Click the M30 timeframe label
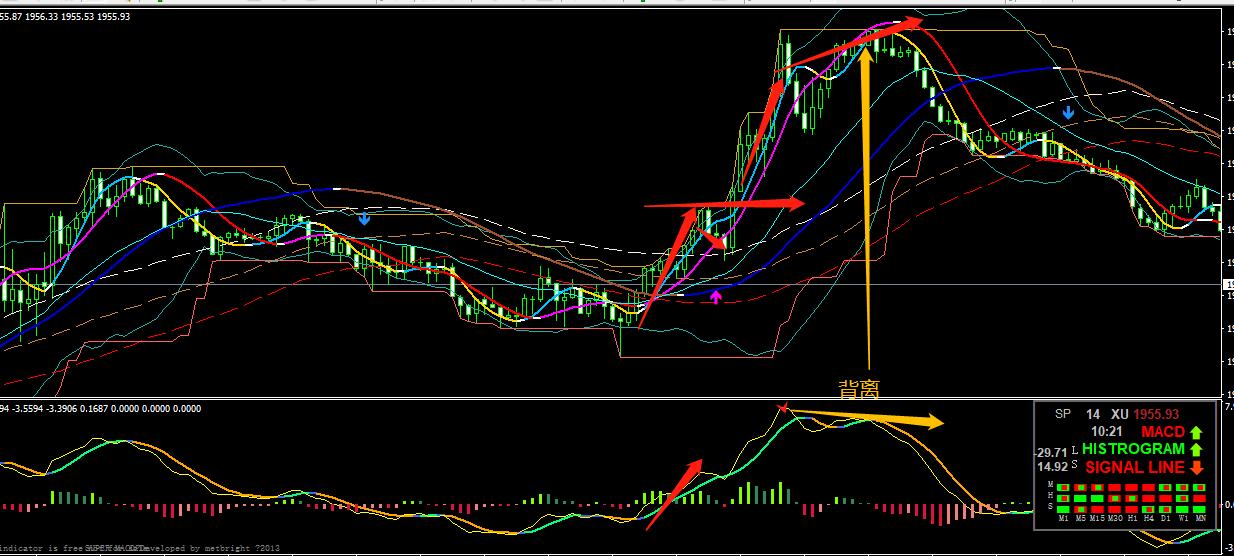The image size is (1234, 556). click(x=1115, y=518)
